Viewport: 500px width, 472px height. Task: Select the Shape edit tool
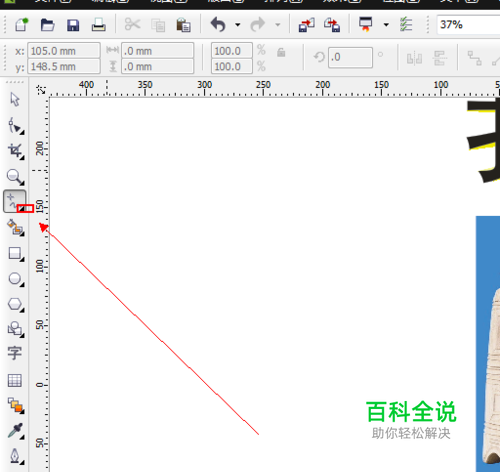pos(15,126)
